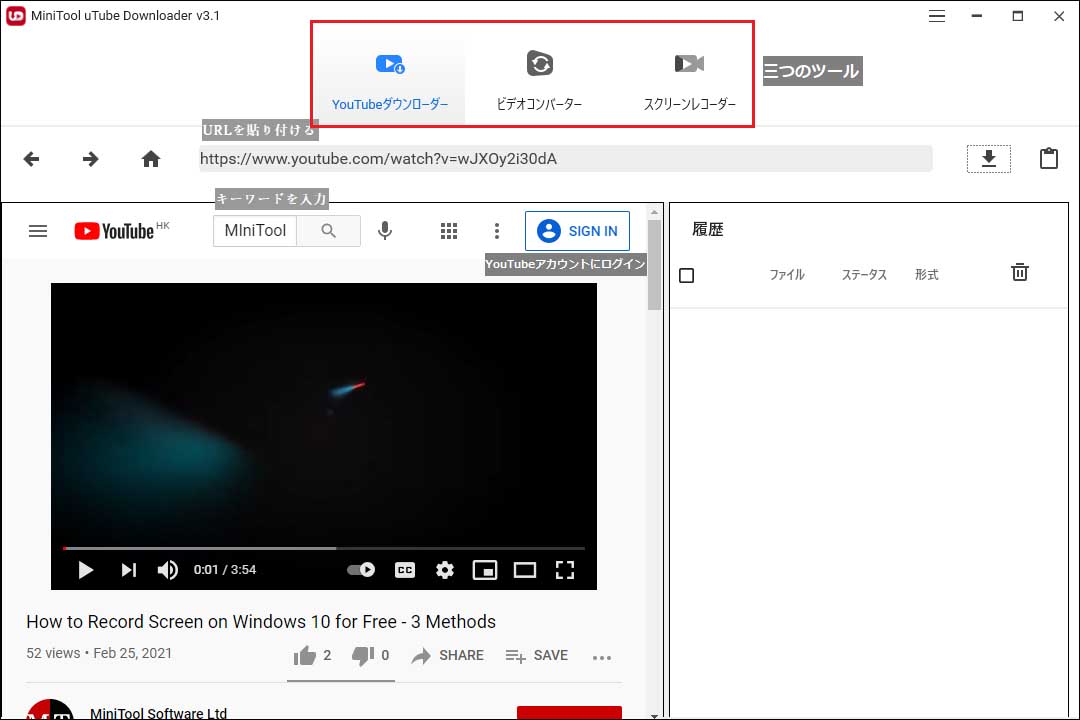The height and width of the screenshot is (720, 1080).
Task: Seek using the video progress bar
Action: coord(324,548)
